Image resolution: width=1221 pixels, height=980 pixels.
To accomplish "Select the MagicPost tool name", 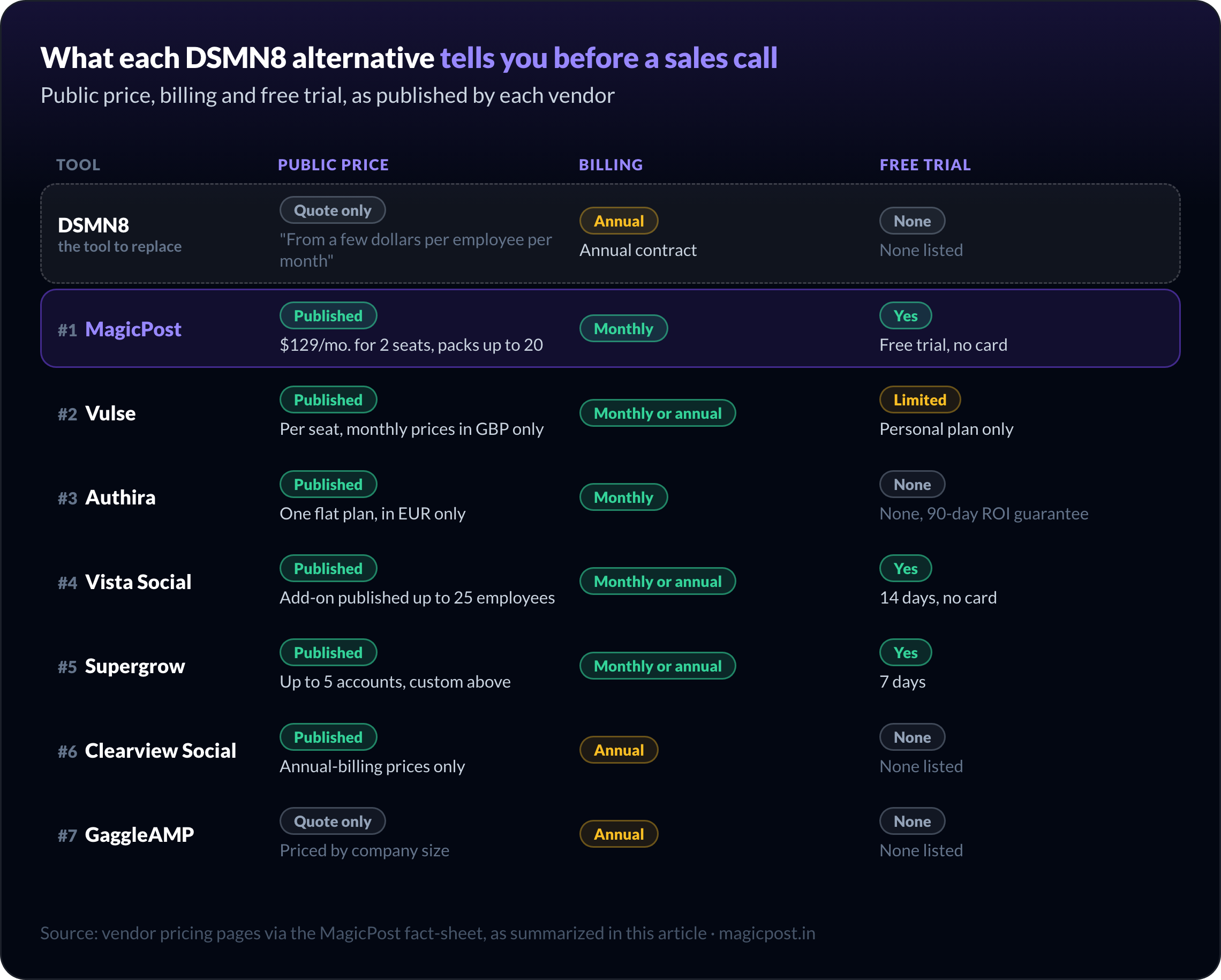I will [x=133, y=329].
